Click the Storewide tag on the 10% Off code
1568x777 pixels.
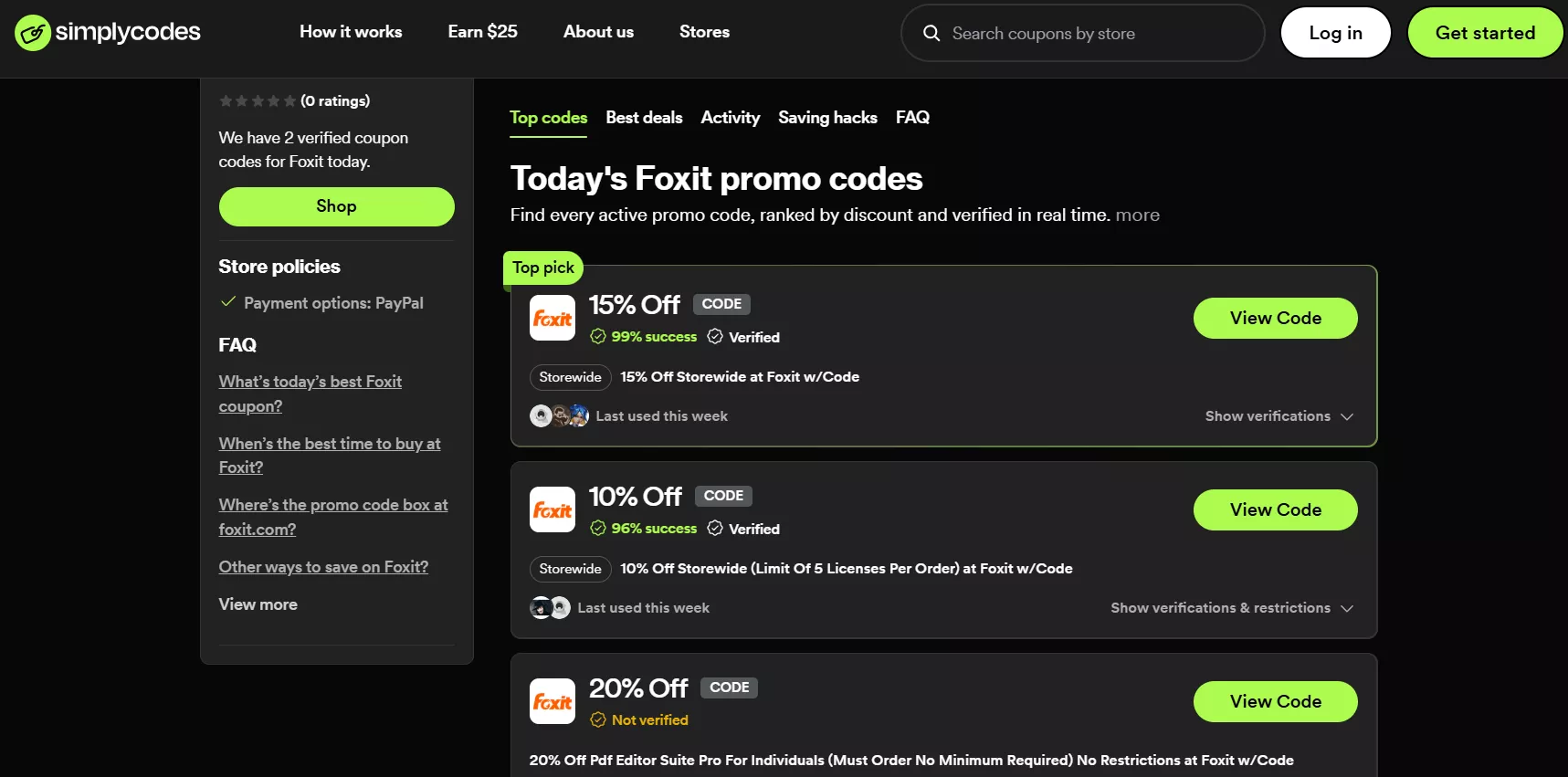pyautogui.click(x=570, y=568)
